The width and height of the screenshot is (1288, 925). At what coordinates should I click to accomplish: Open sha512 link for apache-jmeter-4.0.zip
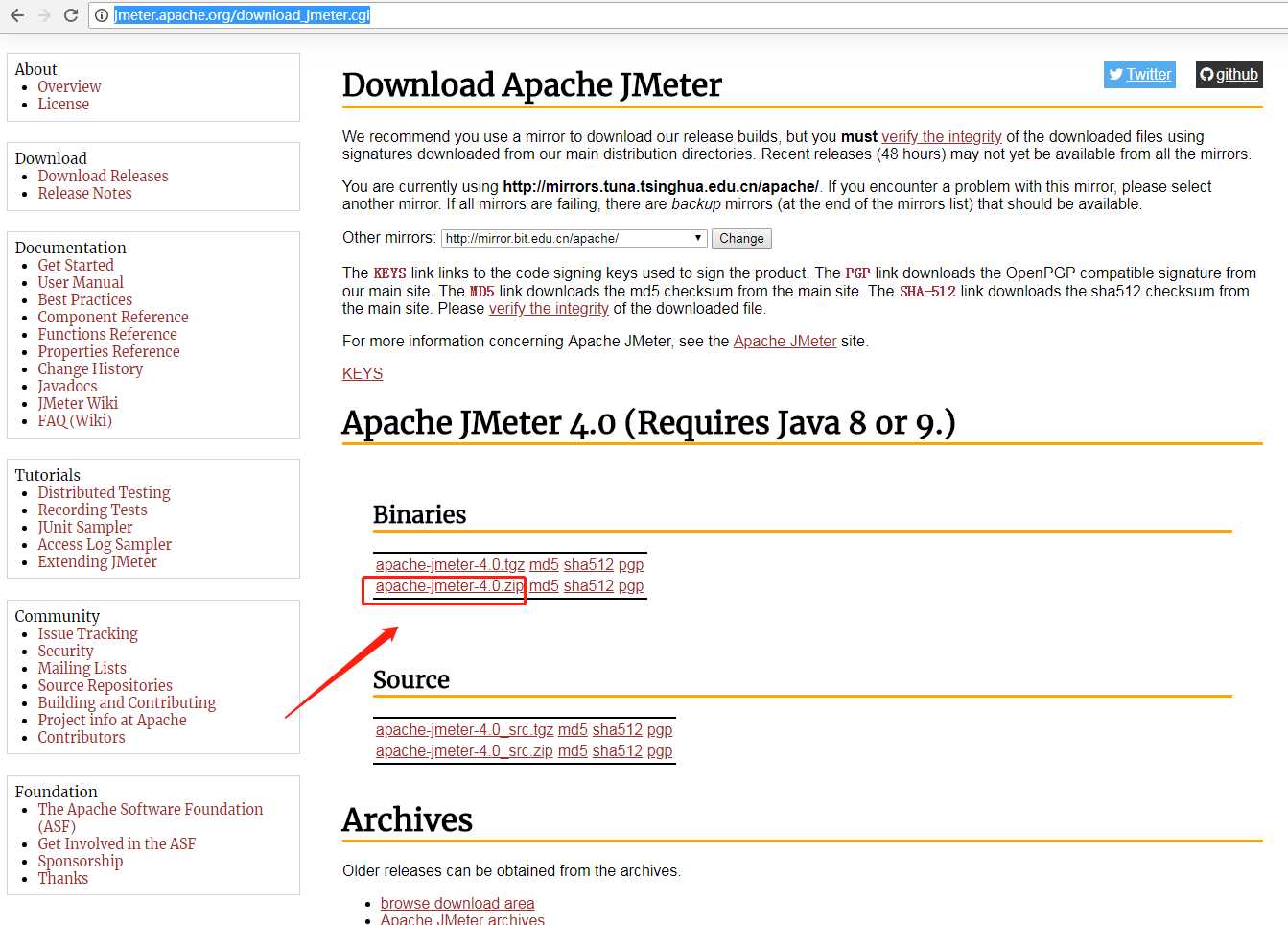(589, 585)
